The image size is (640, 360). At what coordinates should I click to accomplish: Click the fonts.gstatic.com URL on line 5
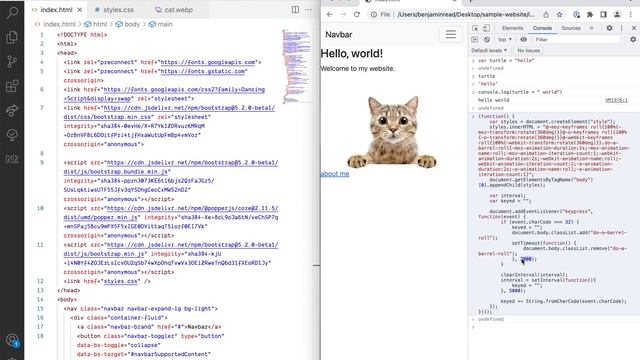[x=203, y=71]
